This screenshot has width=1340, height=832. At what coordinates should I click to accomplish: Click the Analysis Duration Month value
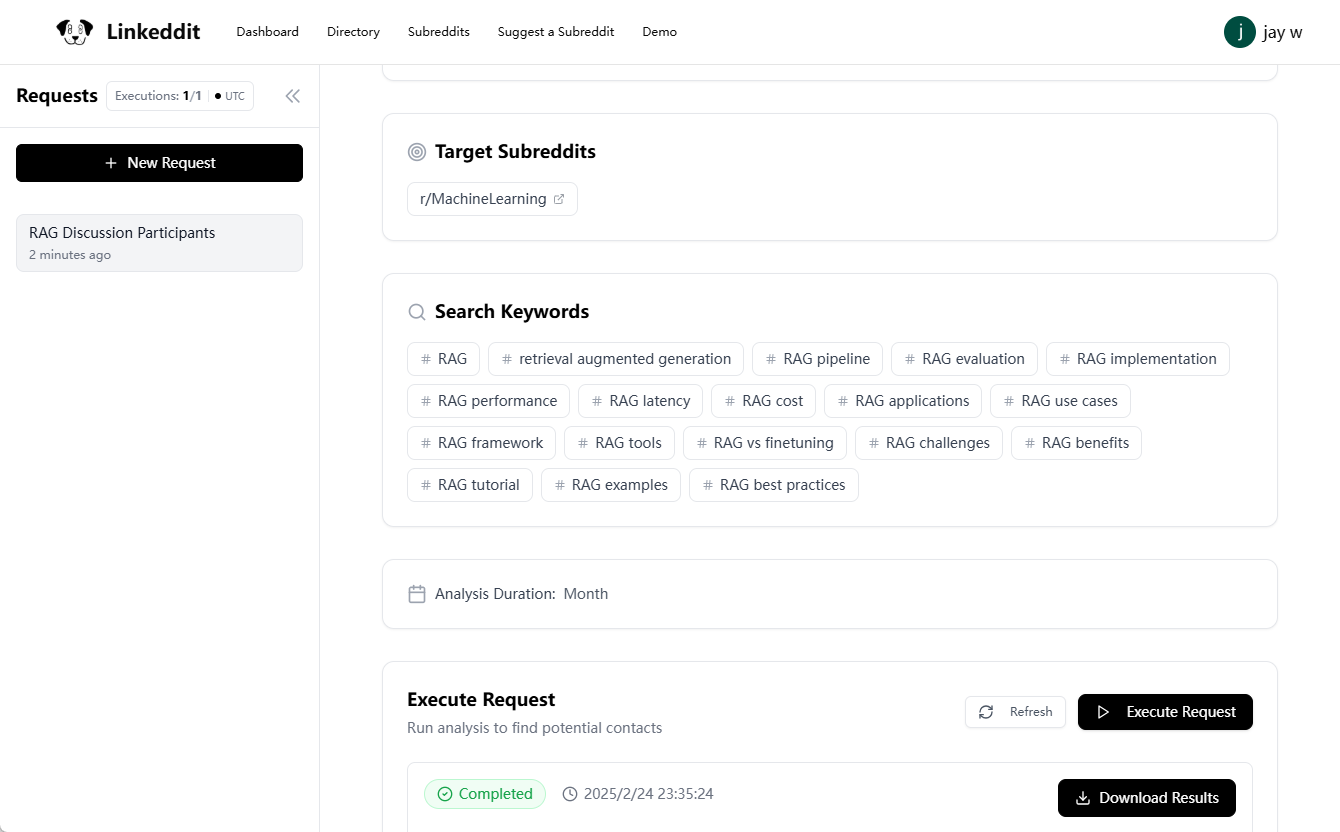[586, 594]
